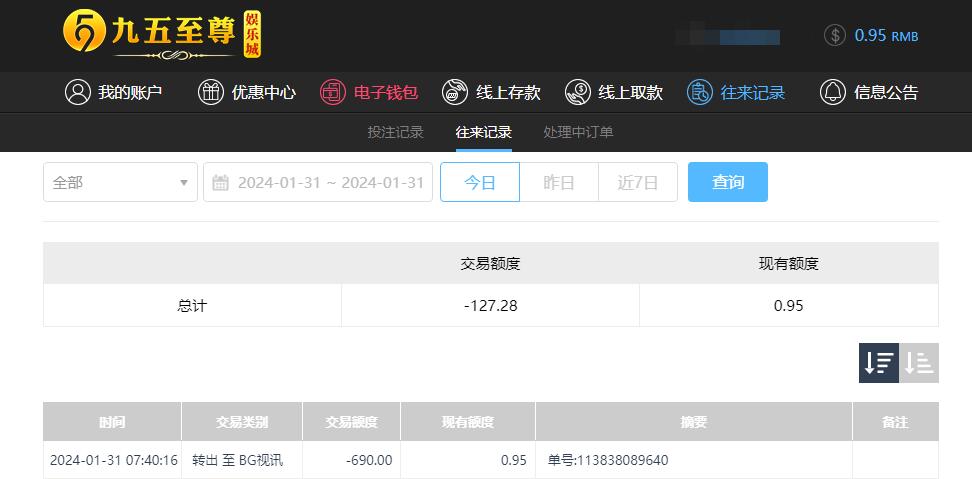Click the calendar icon in date field
The width and height of the screenshot is (972, 479).
click(220, 183)
